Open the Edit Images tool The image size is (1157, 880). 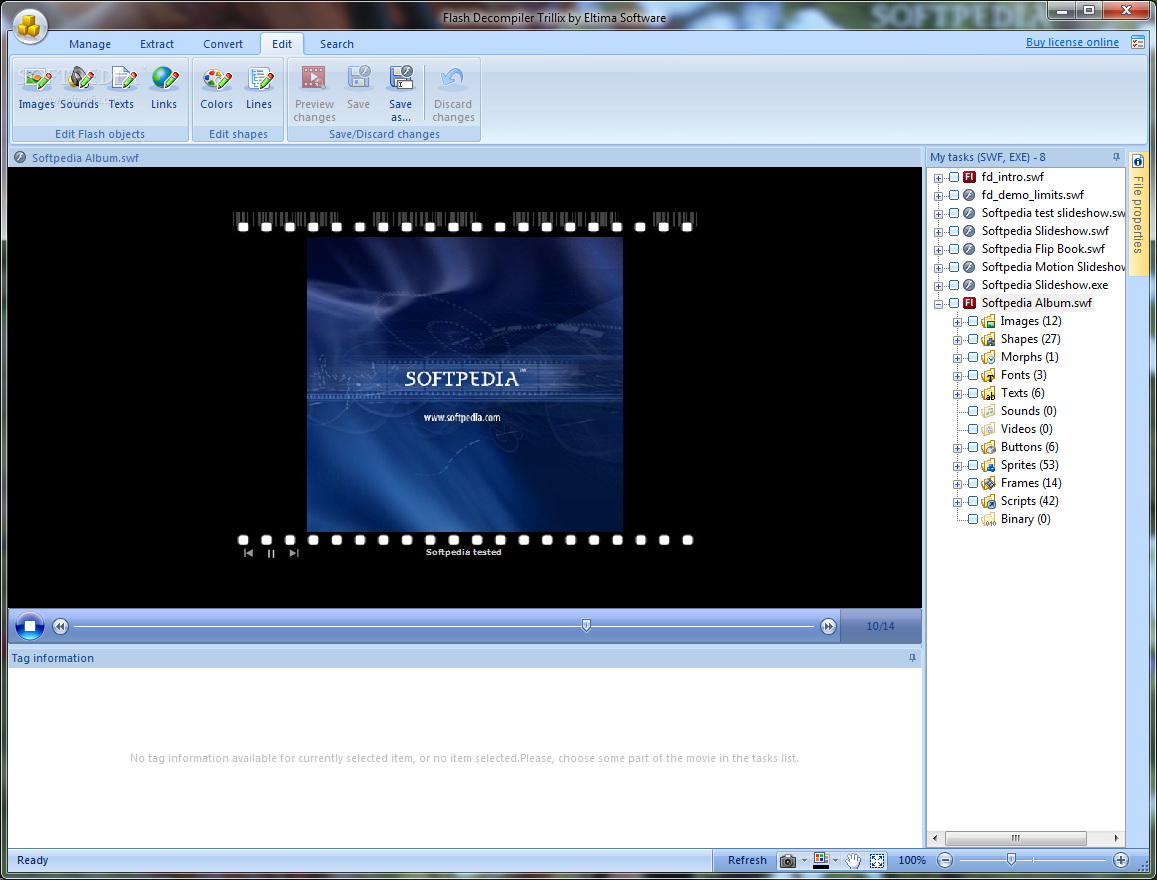[36, 87]
